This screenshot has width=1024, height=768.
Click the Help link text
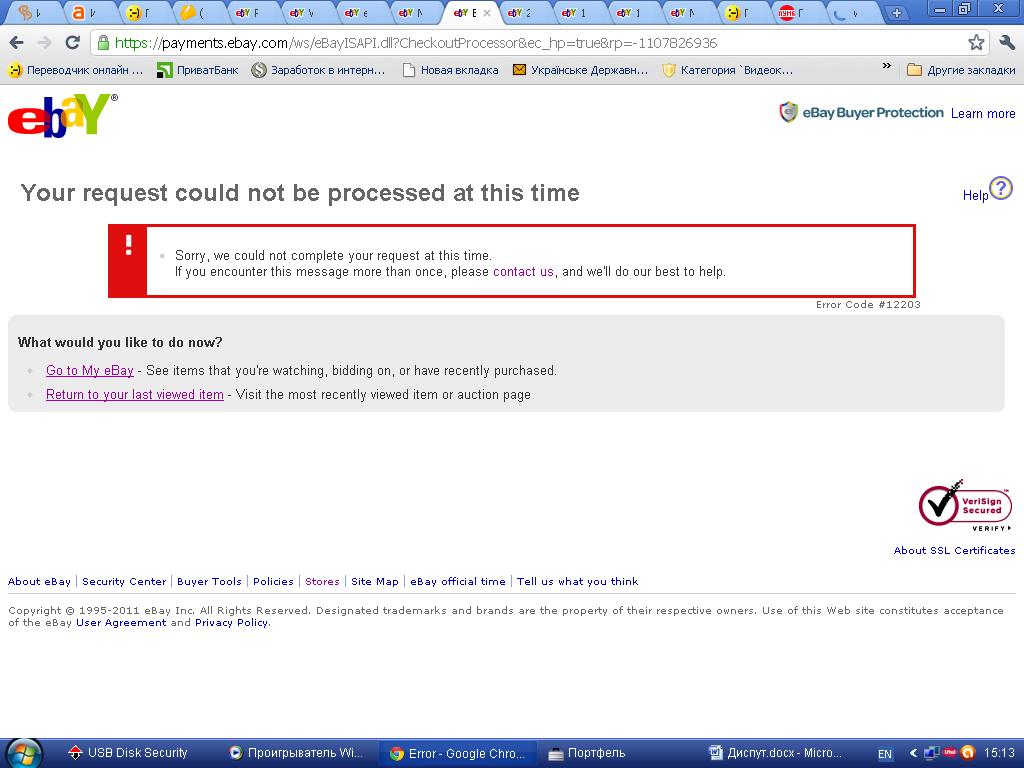[x=975, y=195]
